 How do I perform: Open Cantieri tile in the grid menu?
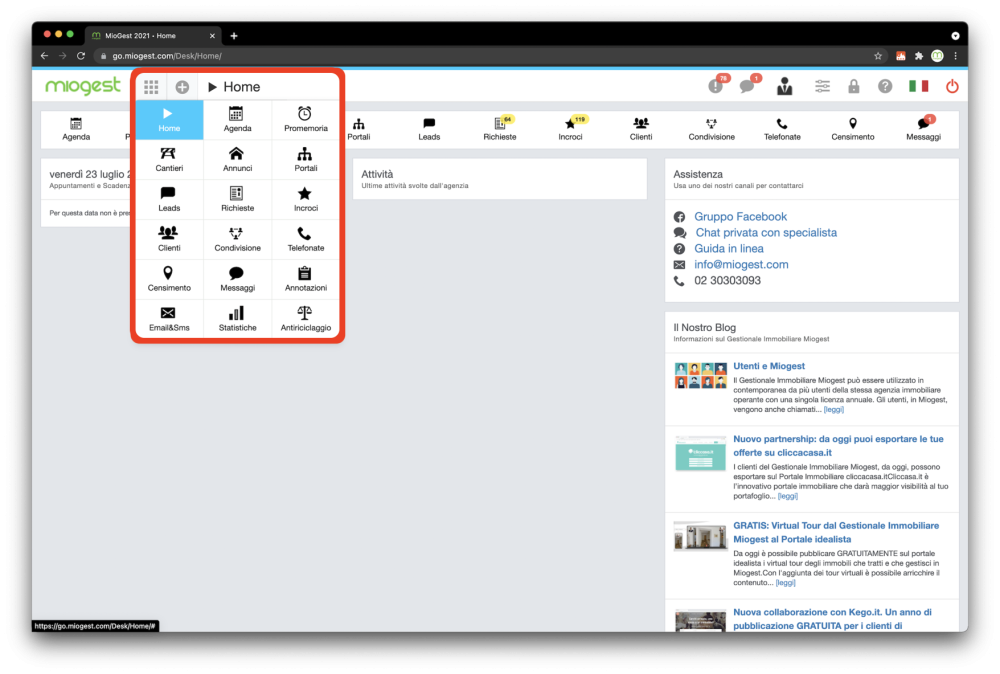(169, 159)
